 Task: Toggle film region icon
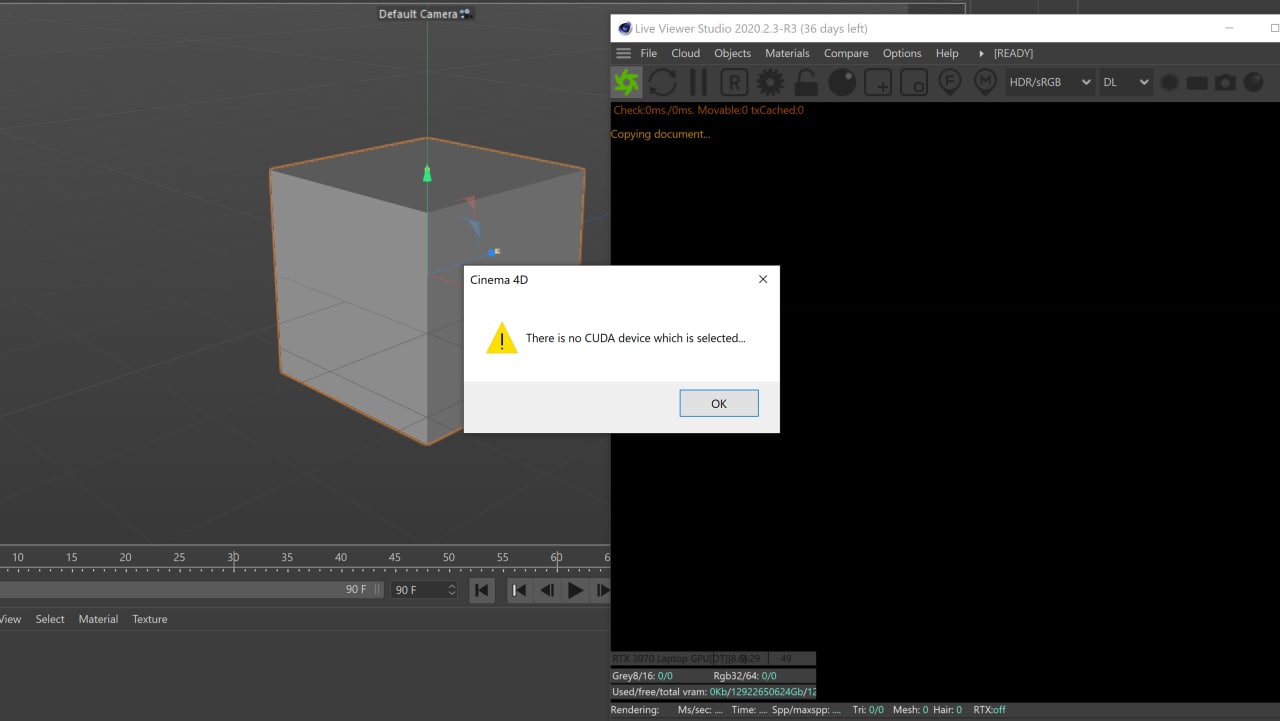[x=914, y=82]
